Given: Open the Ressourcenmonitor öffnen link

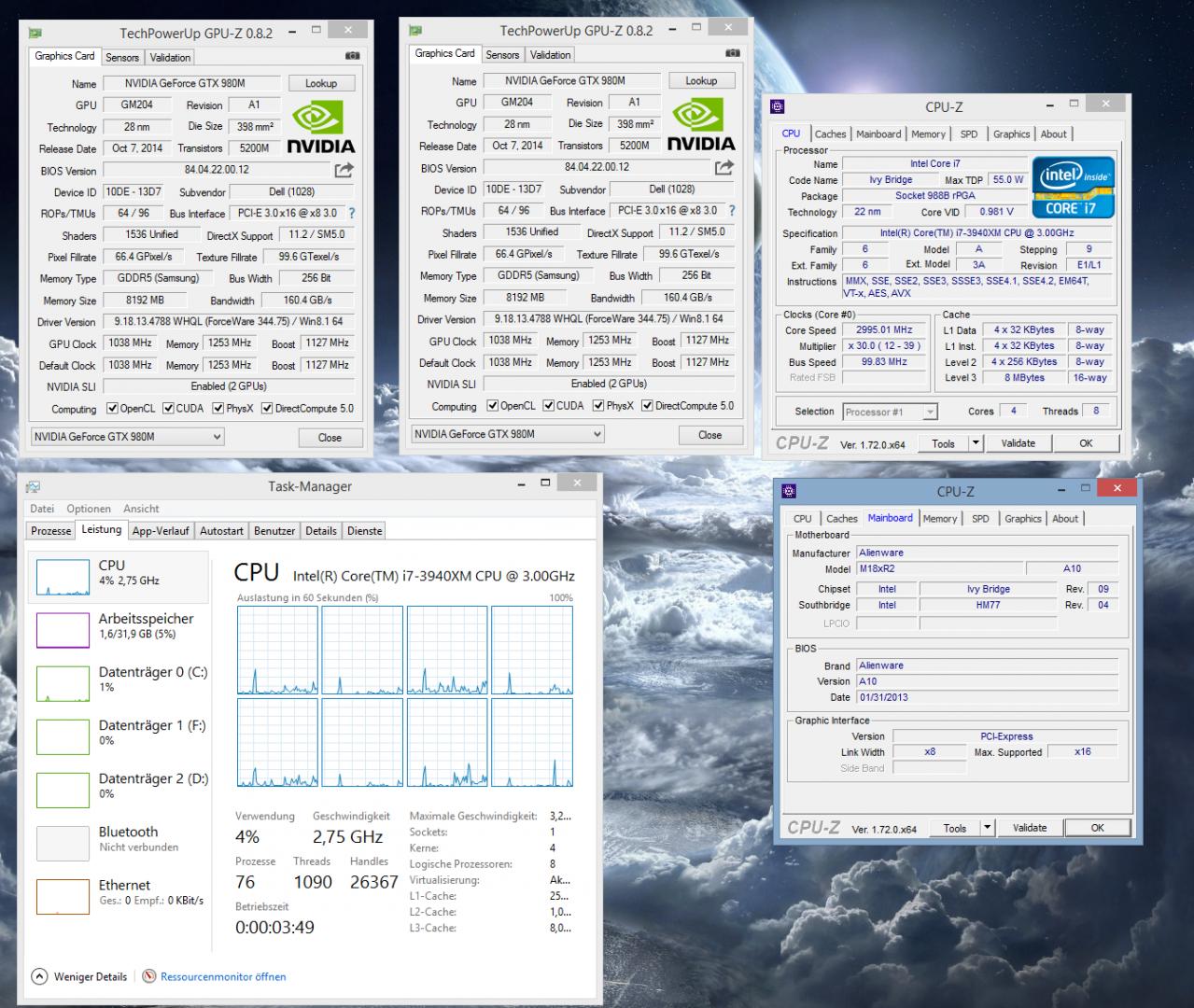Looking at the screenshot, I should pos(223,976).
